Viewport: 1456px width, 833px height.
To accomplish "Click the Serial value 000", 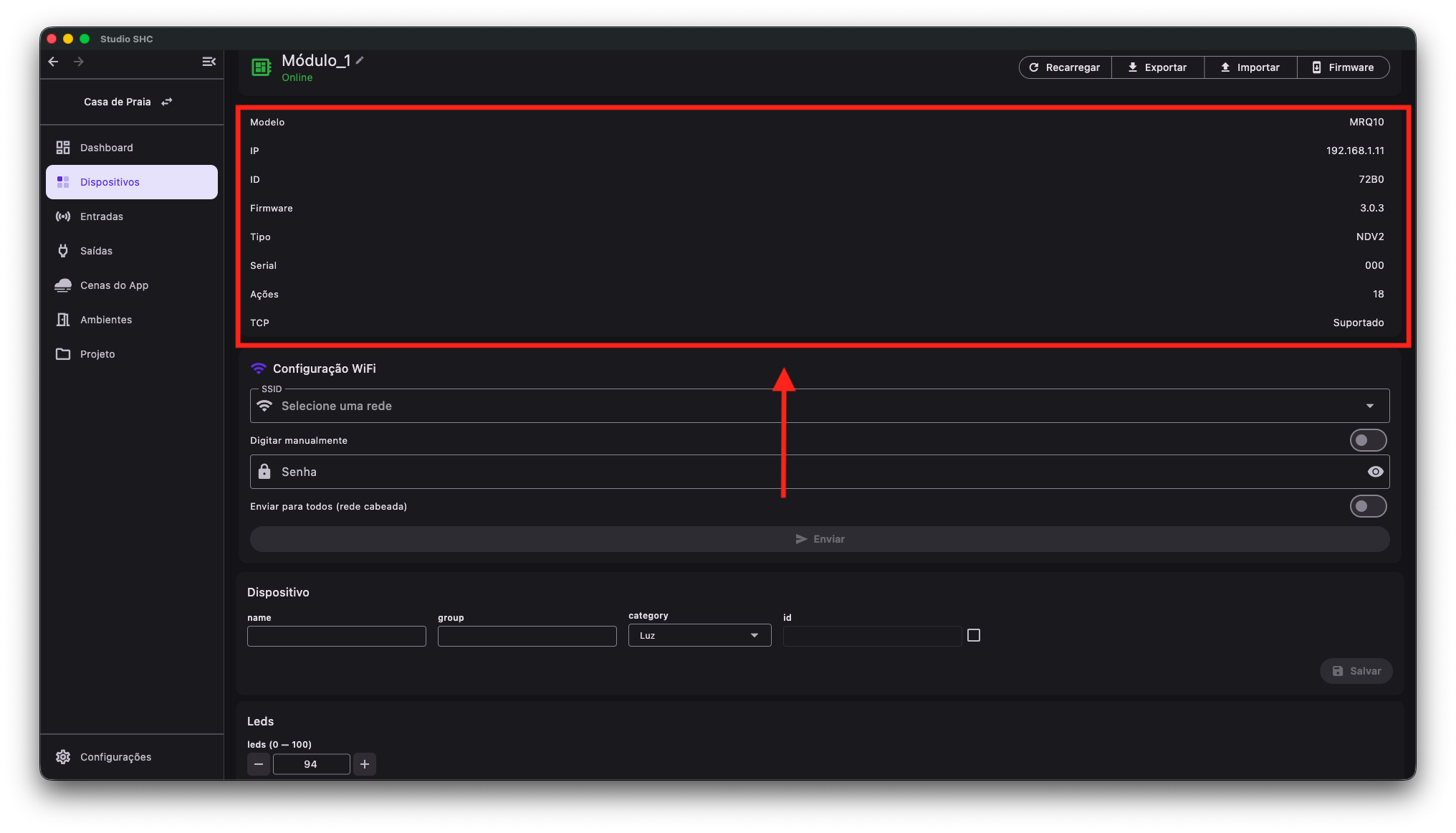I will point(1374,265).
